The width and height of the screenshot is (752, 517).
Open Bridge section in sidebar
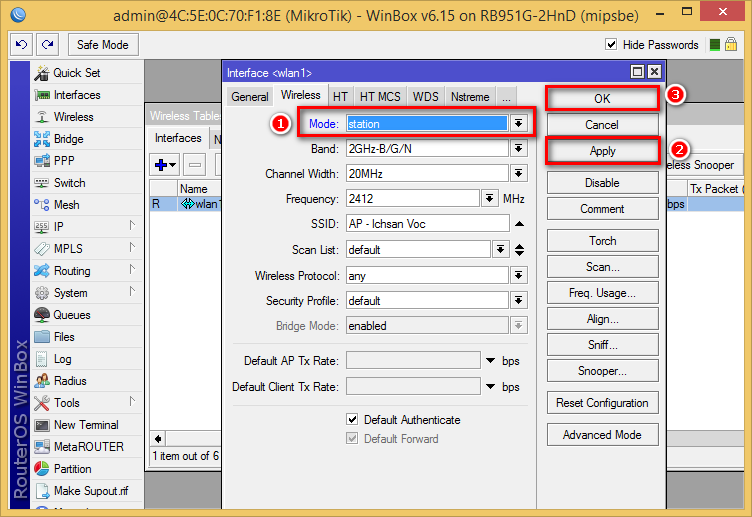pos(69,139)
